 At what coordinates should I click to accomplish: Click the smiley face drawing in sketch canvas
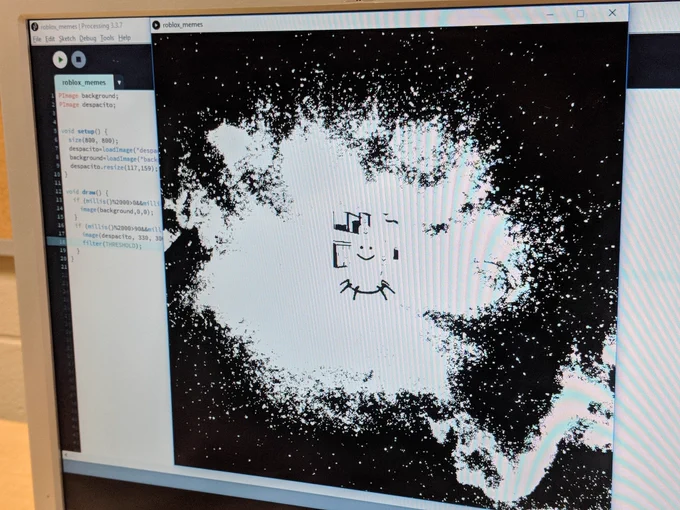[x=366, y=252]
